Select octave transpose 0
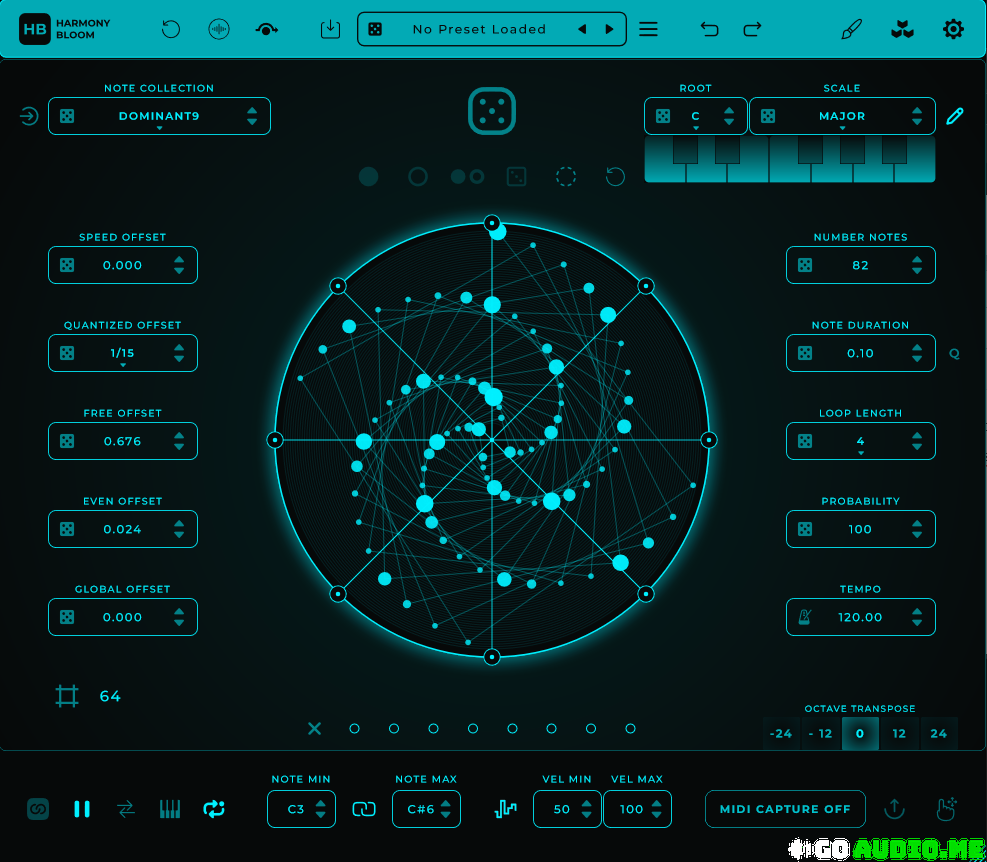 [x=860, y=734]
